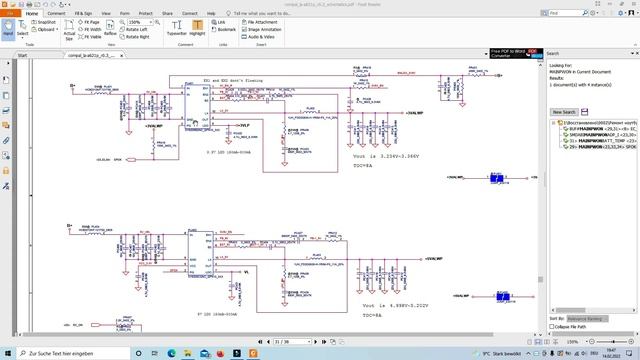Click the zoom in plus at the slider's end

pos(631,342)
